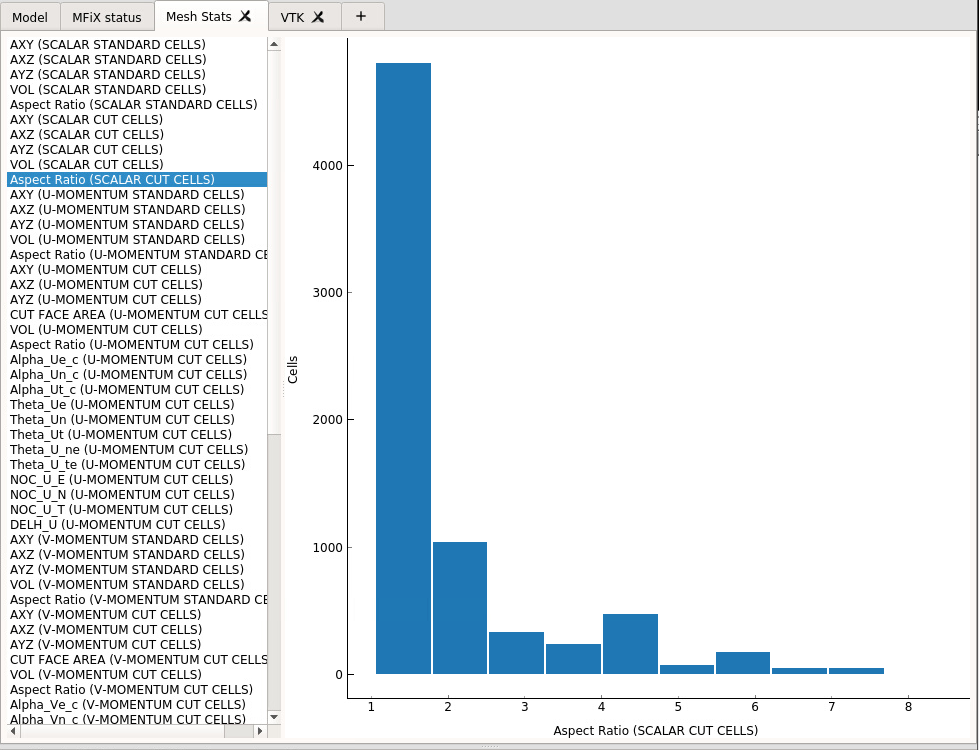Click the tallest histogram bar
Screen dimensions: 979x750
[403, 368]
